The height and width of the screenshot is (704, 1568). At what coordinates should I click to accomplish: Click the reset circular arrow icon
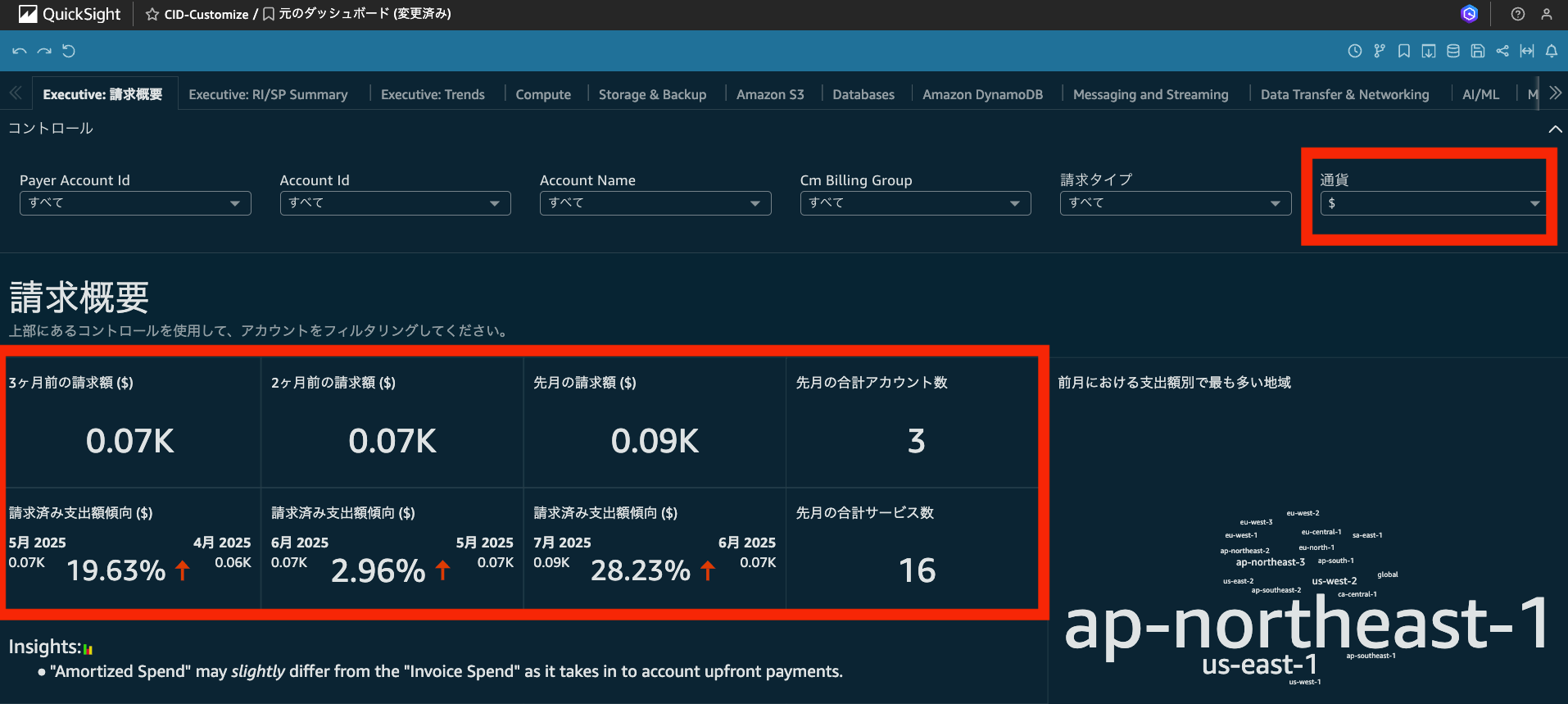(x=69, y=51)
